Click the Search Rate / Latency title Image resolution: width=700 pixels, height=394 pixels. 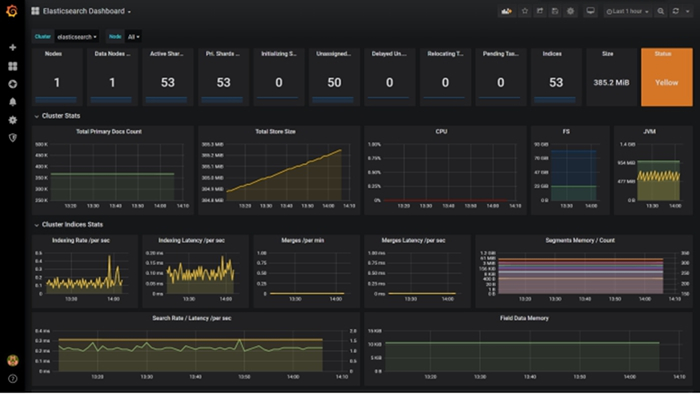coord(192,318)
